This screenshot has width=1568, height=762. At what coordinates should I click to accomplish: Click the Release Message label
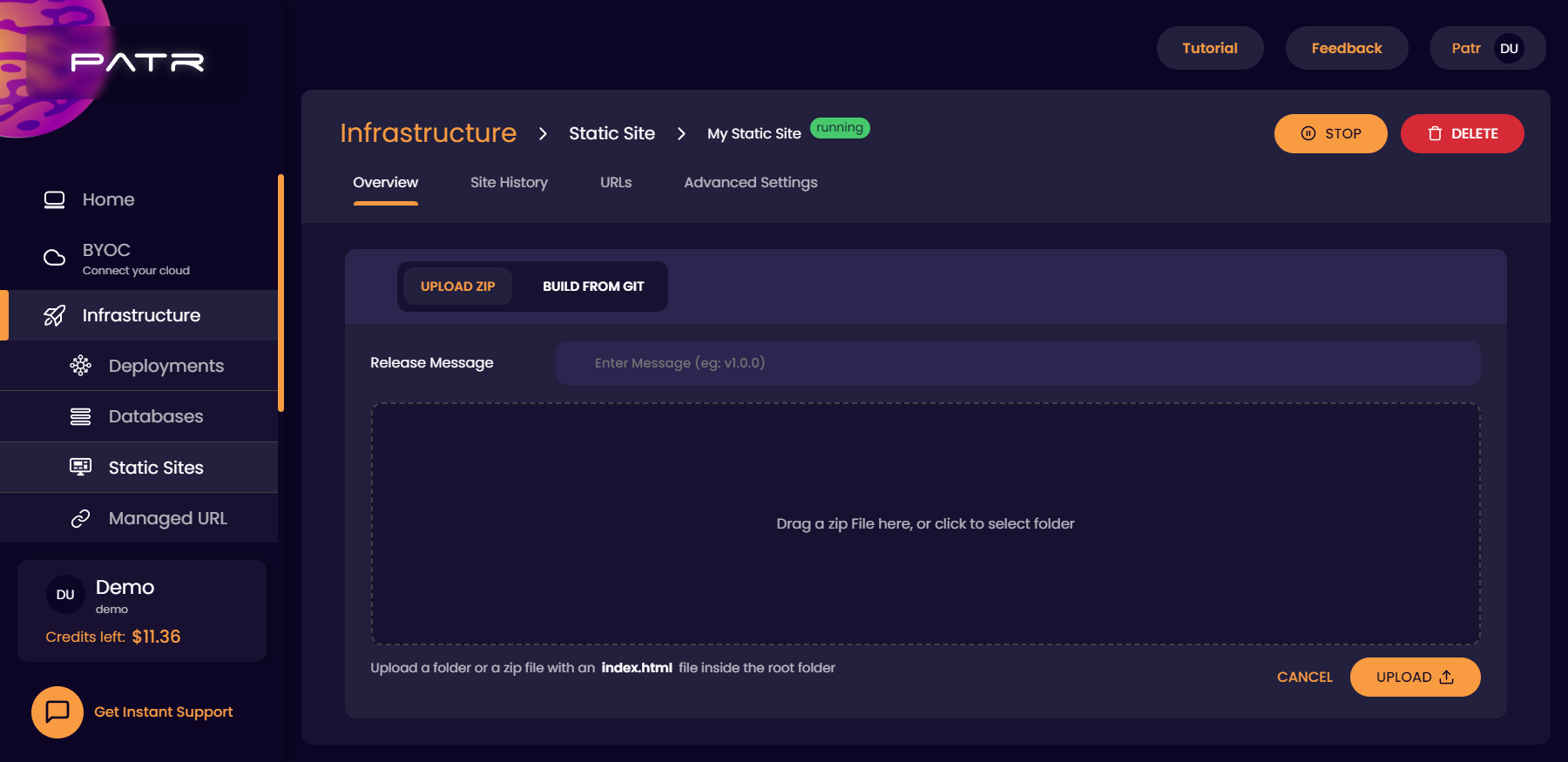coord(432,363)
